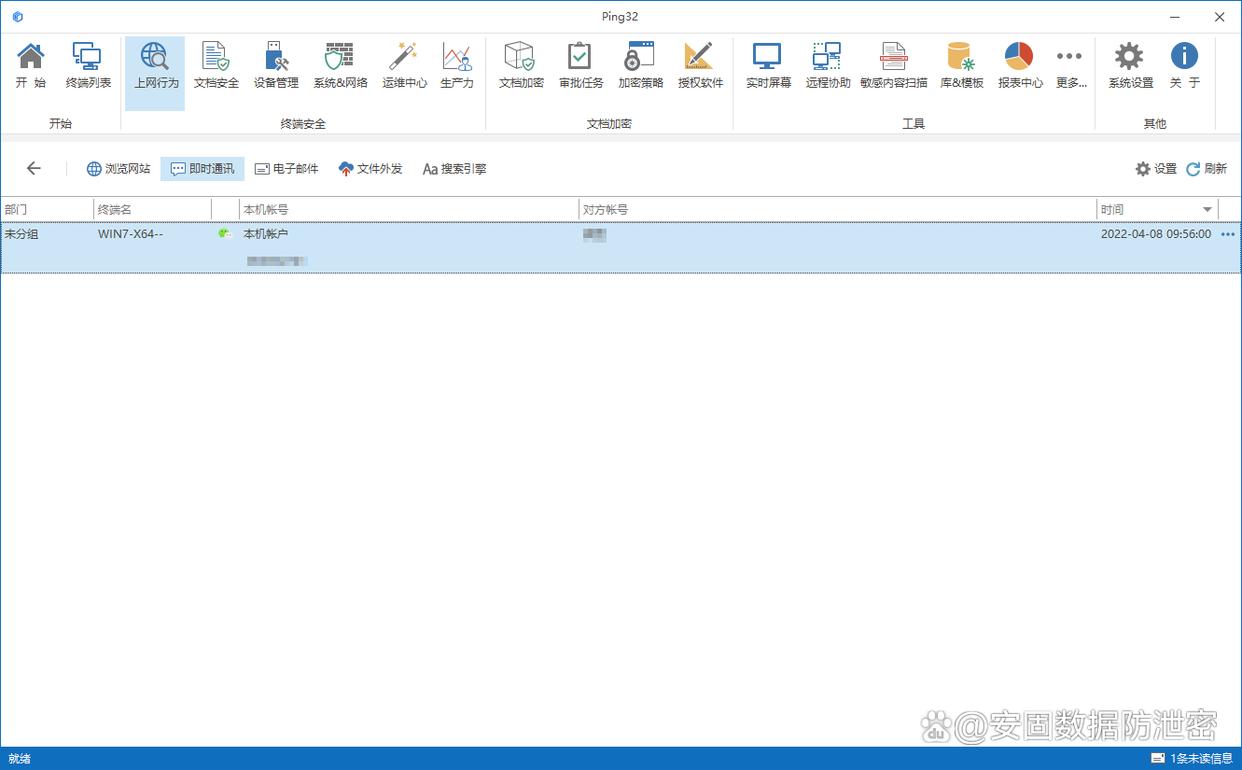Select the 文件外发 tab
This screenshot has height=770, width=1242.
[x=370, y=169]
